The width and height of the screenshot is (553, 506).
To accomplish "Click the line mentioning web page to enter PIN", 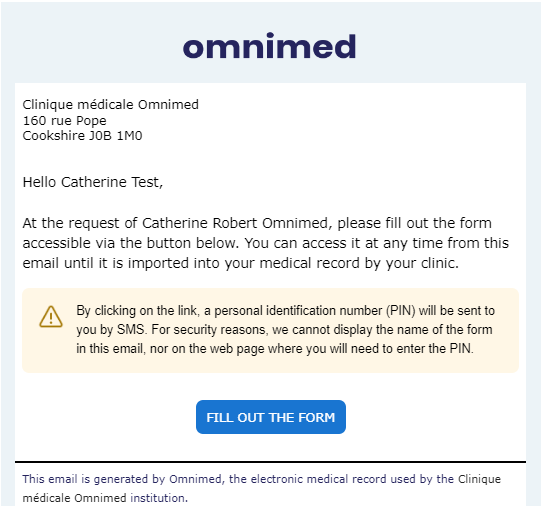I will (x=275, y=349).
